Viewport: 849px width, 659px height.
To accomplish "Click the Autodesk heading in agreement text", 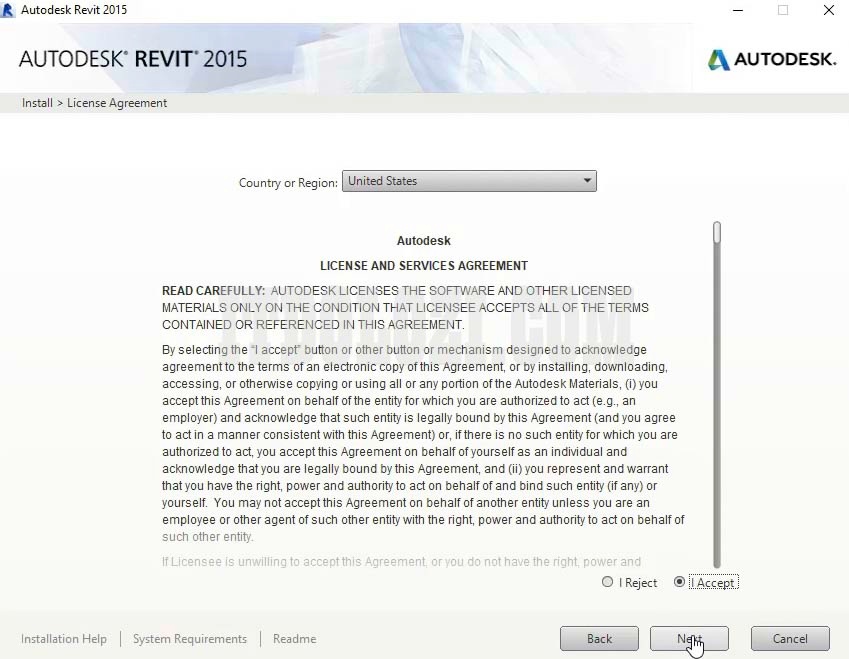I will pyautogui.click(x=423, y=241).
